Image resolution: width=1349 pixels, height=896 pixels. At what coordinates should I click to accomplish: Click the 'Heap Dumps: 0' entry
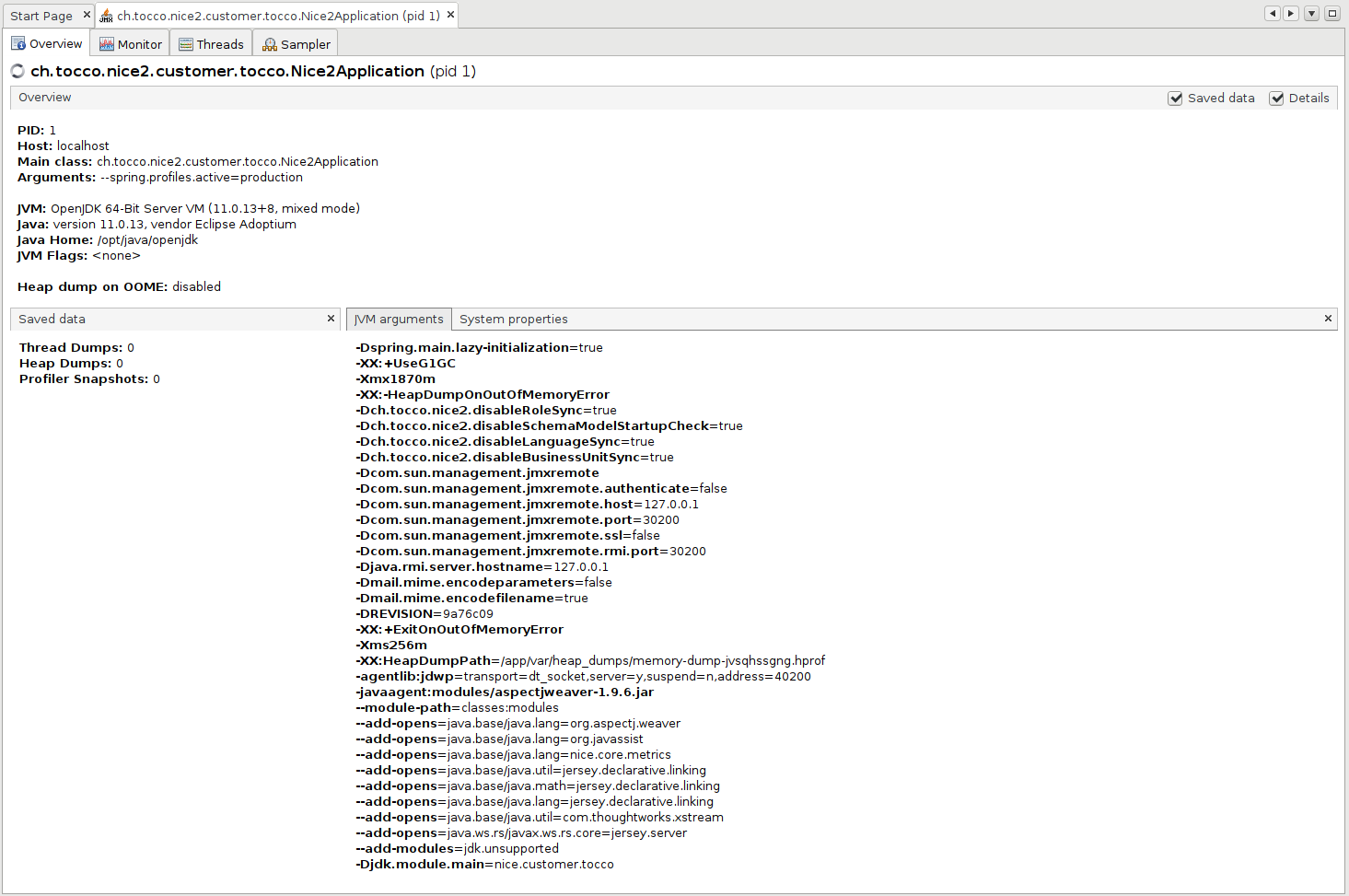tap(71, 363)
